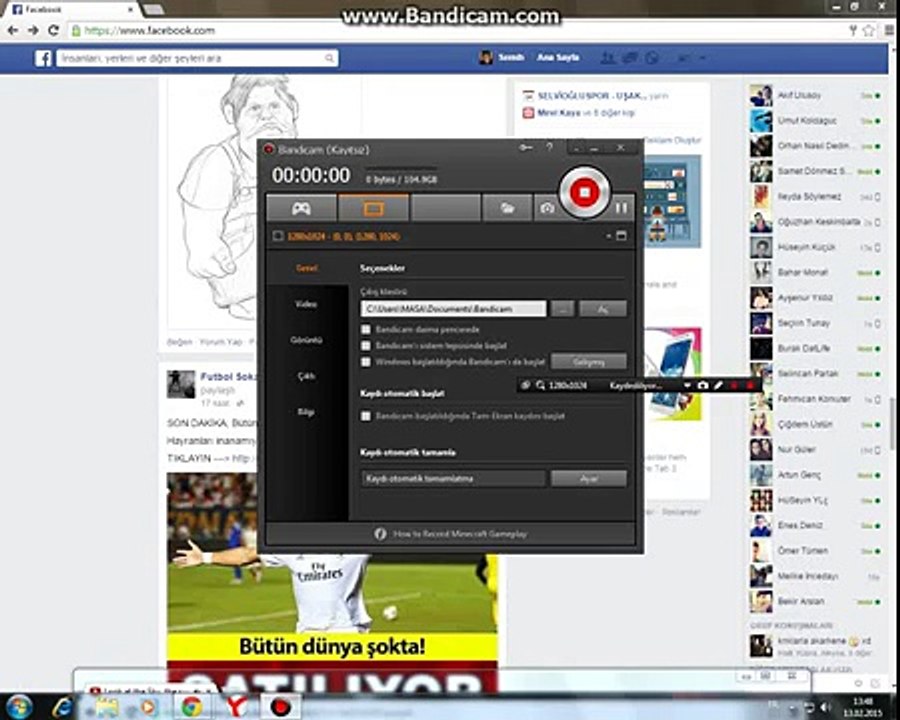900x720 pixels.
Task: Click Bandicam key registration icon
Action: 525,148
